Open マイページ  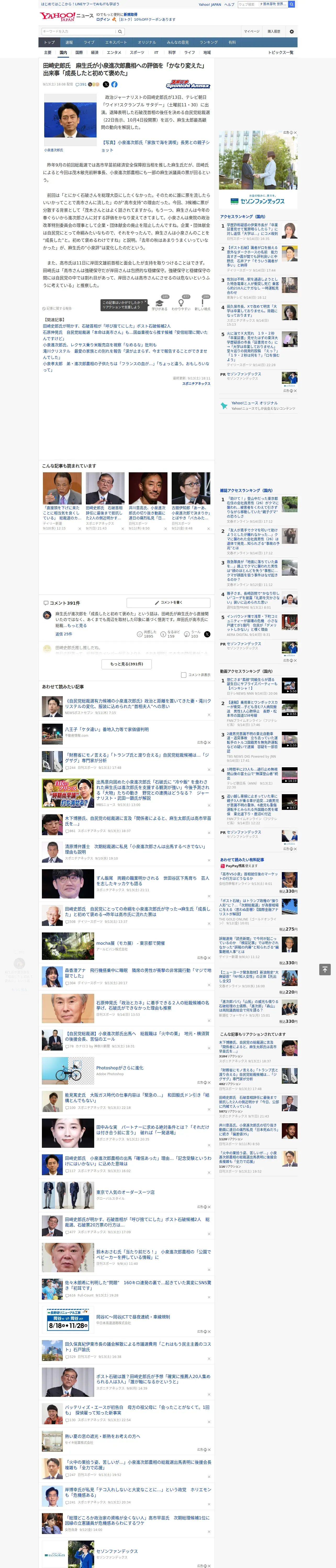[252, 31]
